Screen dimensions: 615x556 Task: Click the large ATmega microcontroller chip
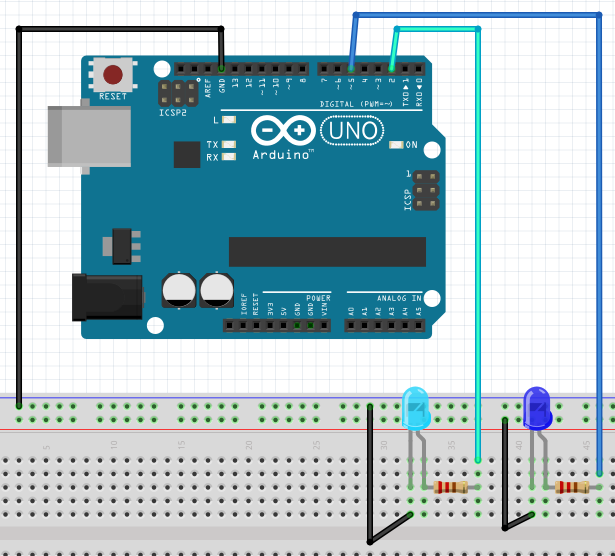click(x=327, y=252)
